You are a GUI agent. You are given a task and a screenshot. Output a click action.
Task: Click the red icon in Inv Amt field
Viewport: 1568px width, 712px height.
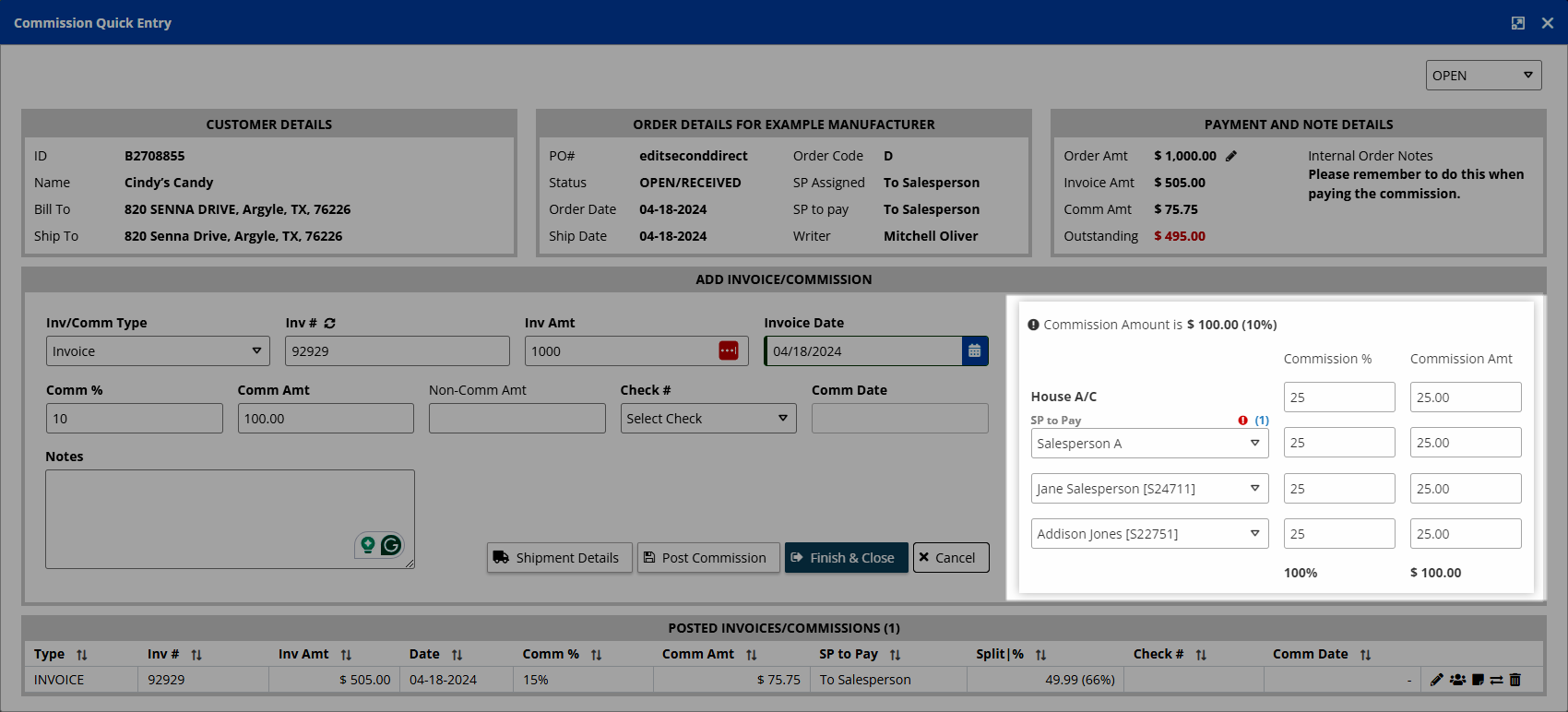click(x=728, y=351)
